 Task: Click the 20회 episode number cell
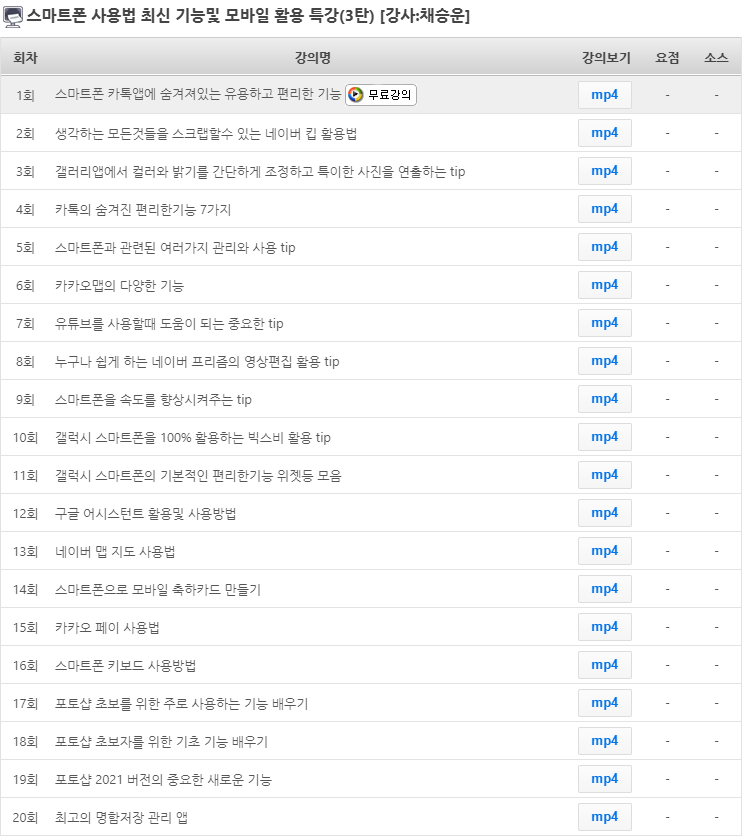tap(25, 817)
